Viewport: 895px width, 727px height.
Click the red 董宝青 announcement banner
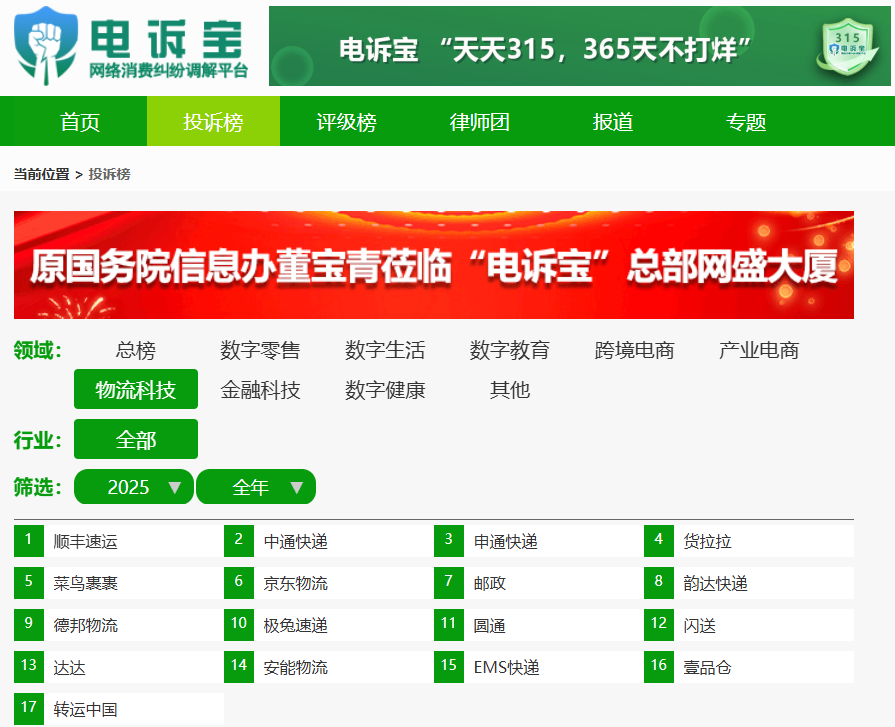coord(433,265)
